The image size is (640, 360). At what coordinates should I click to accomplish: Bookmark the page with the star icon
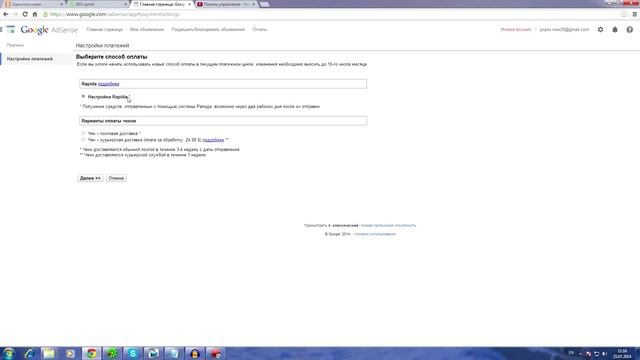pyautogui.click(x=624, y=14)
